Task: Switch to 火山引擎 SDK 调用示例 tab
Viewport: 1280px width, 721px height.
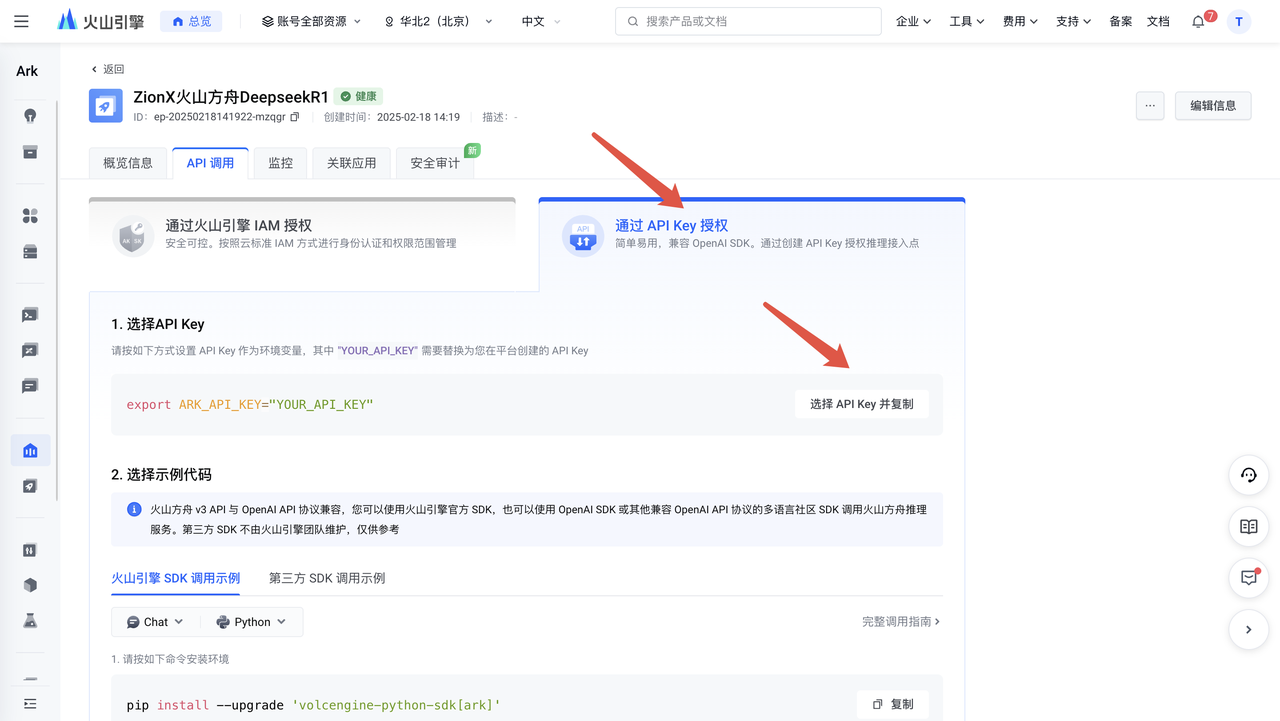Action: click(x=175, y=578)
